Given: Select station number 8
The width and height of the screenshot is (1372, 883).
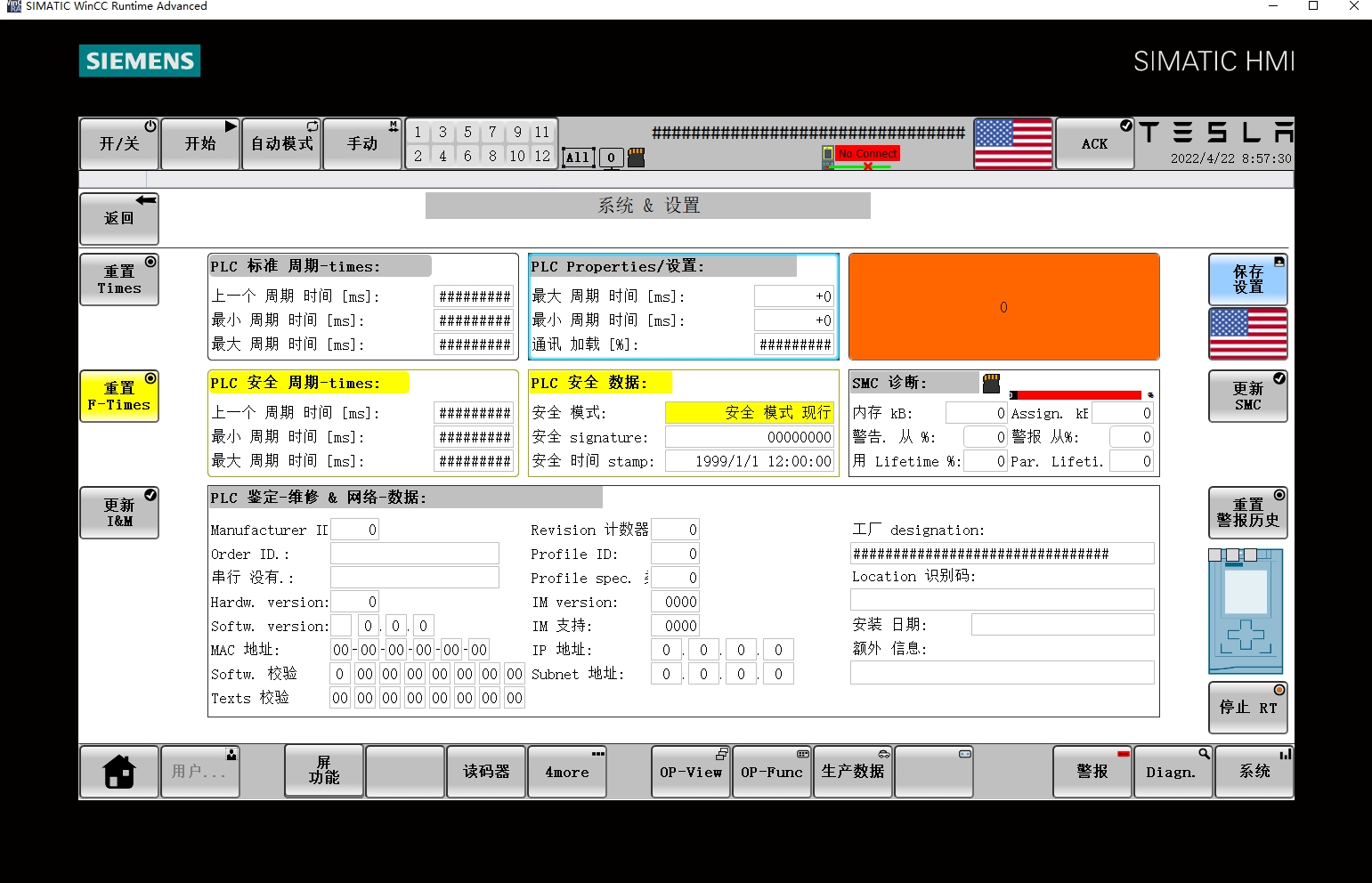Looking at the screenshot, I should [x=492, y=156].
